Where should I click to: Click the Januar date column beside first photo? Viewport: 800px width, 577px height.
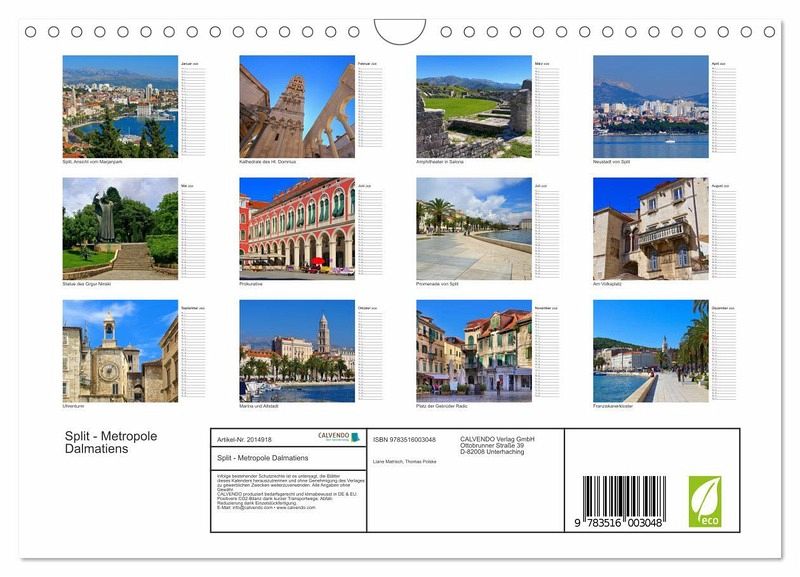[x=192, y=108]
